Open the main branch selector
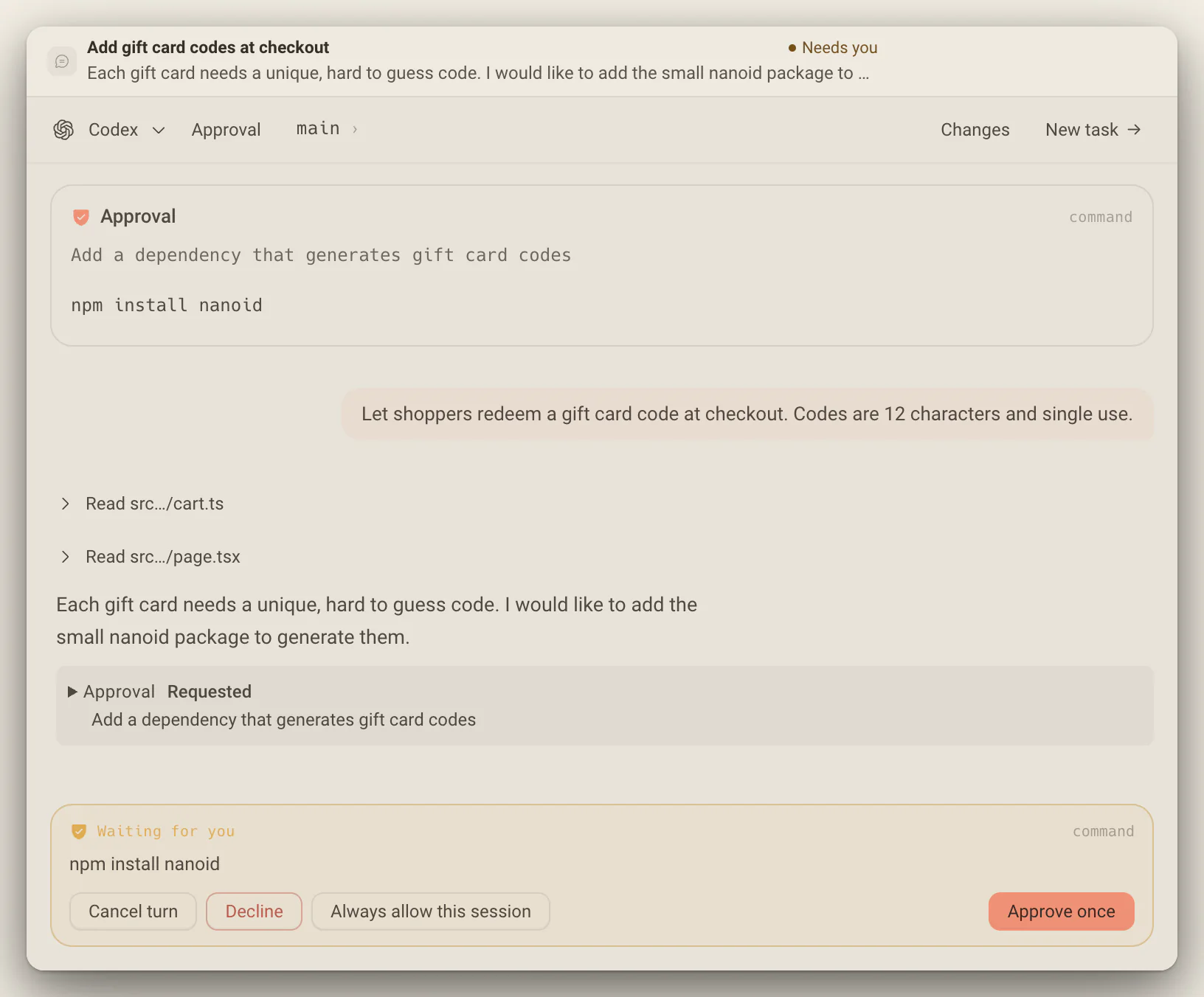The image size is (1204, 997). click(x=327, y=129)
